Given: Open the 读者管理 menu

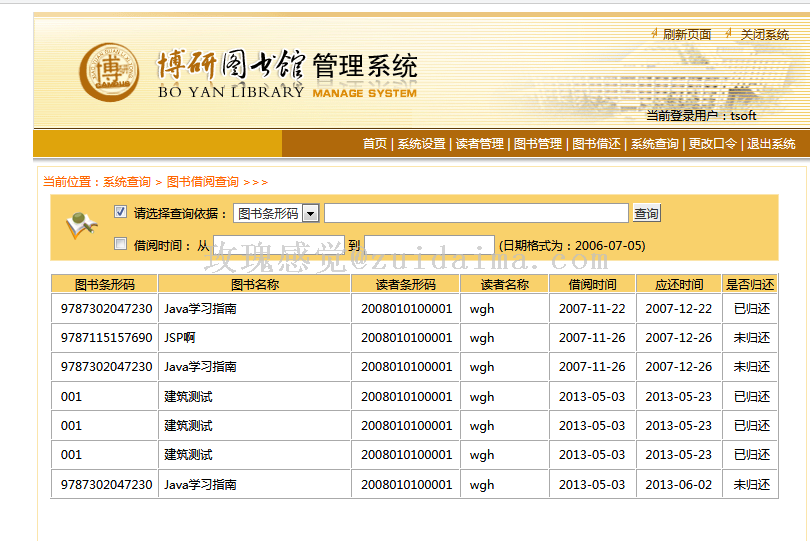Looking at the screenshot, I should pos(479,144).
